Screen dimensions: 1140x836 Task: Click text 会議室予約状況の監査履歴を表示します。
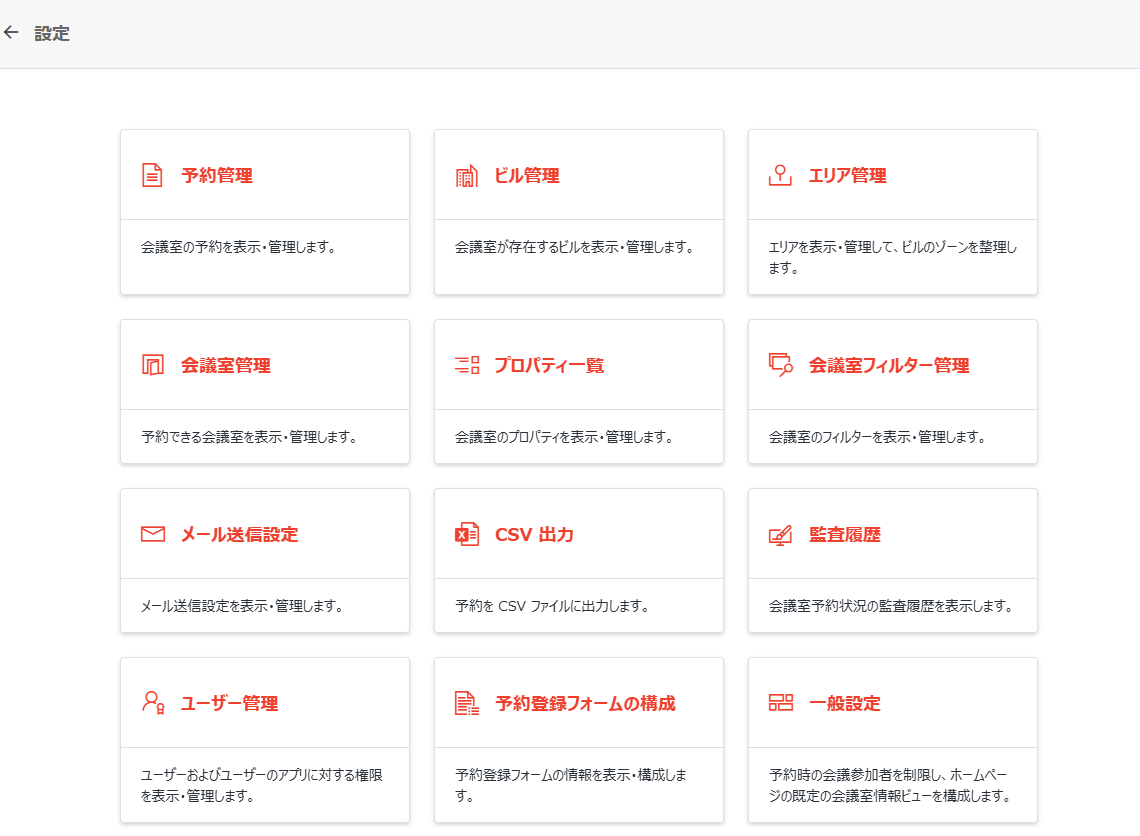(891, 606)
